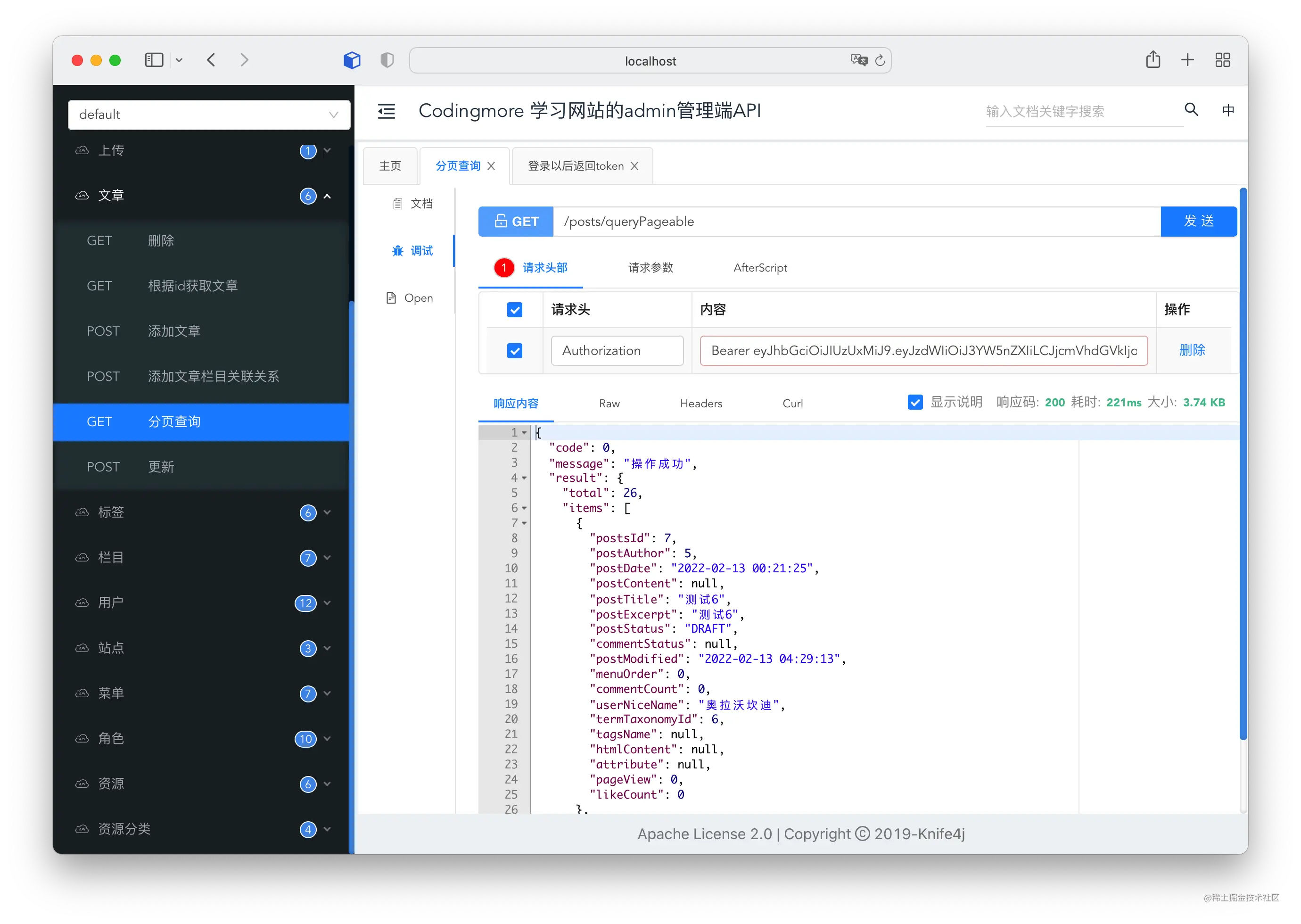Close the 分页查询 tab with X

coord(491,166)
